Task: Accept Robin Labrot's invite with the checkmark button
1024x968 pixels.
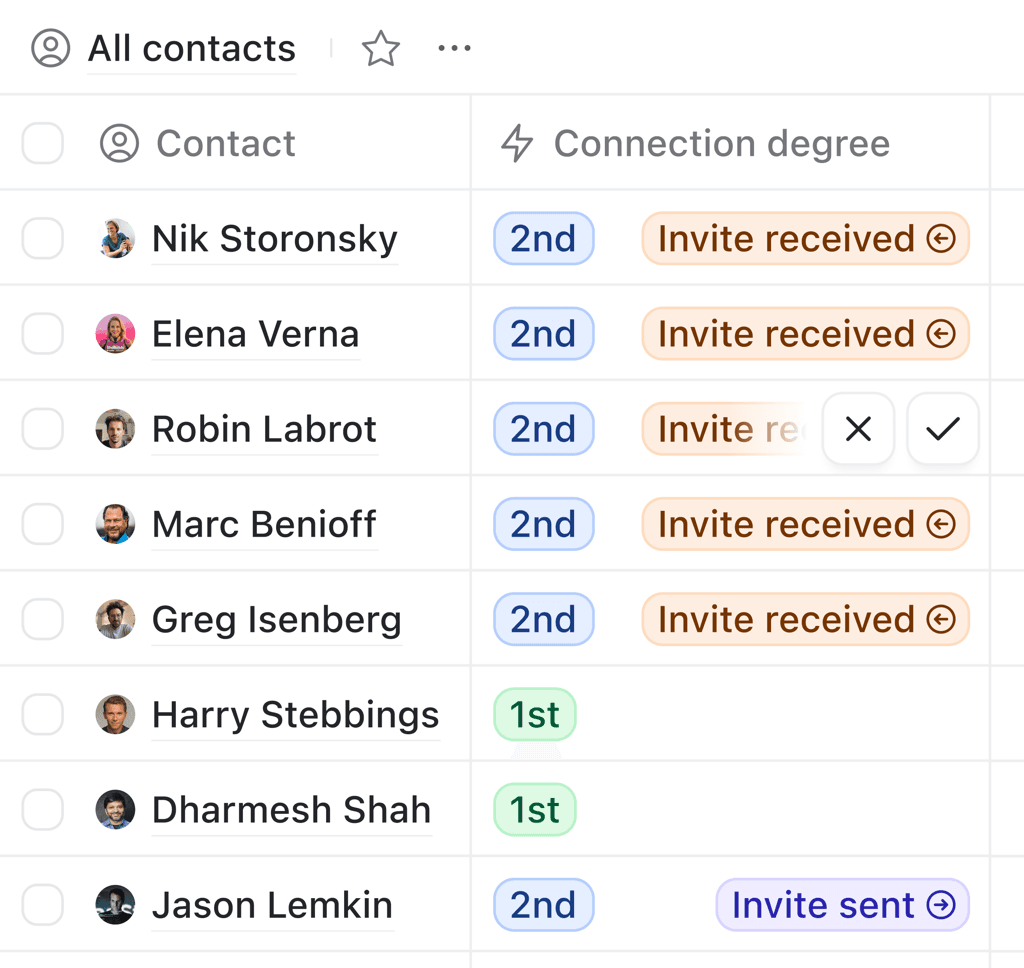Action: [941, 428]
